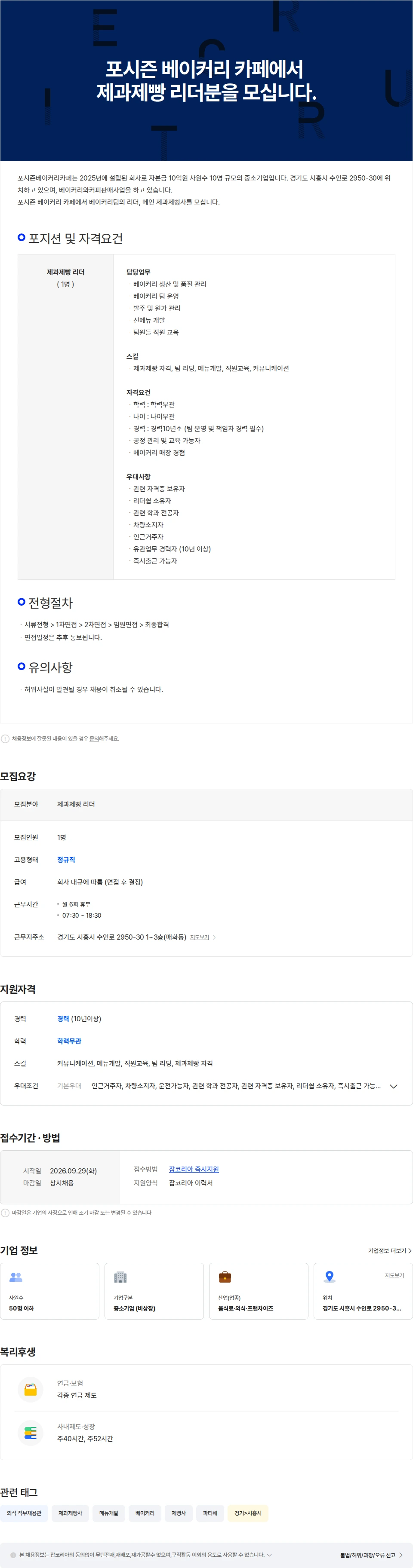Click the 문의 link in the notice
Screen dimensions: 413x1568
pos(94,738)
